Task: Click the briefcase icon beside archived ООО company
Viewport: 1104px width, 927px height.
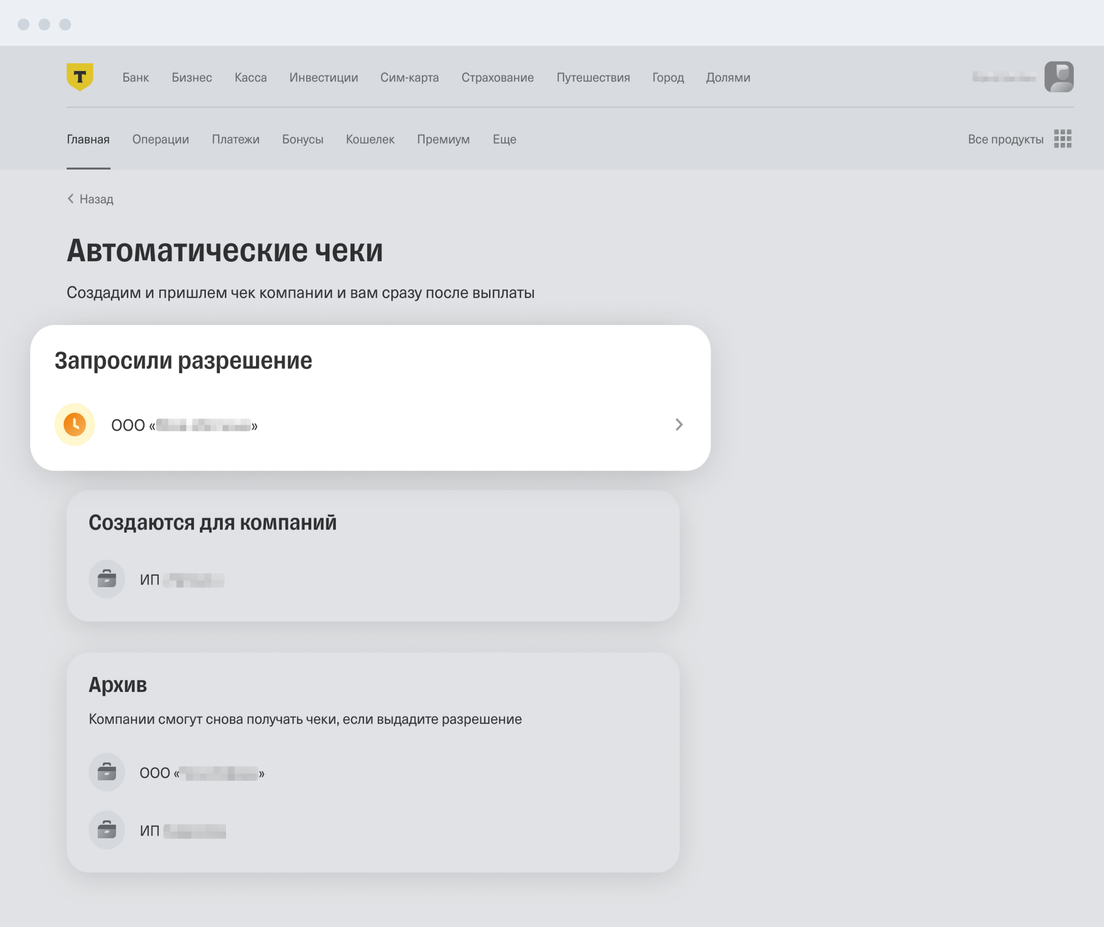Action: 107,772
